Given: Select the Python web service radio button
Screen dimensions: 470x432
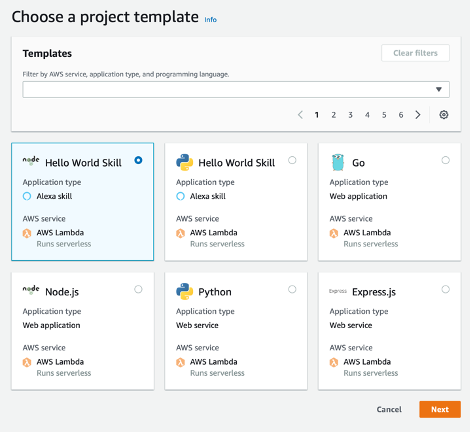Looking at the screenshot, I should coord(292,289).
